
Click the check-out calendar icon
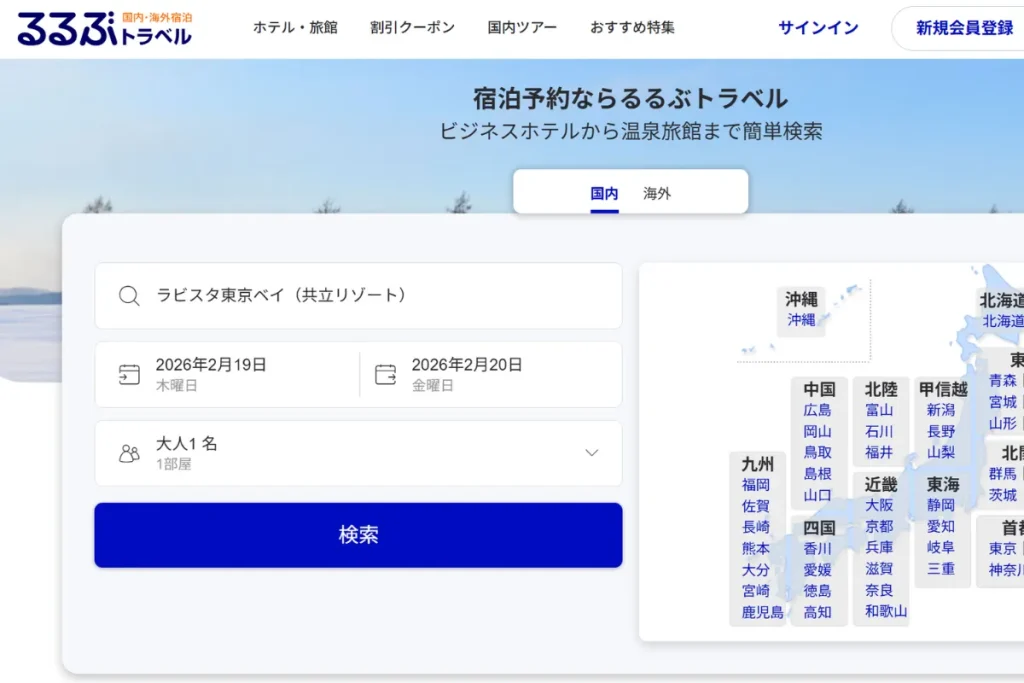pyautogui.click(x=385, y=373)
